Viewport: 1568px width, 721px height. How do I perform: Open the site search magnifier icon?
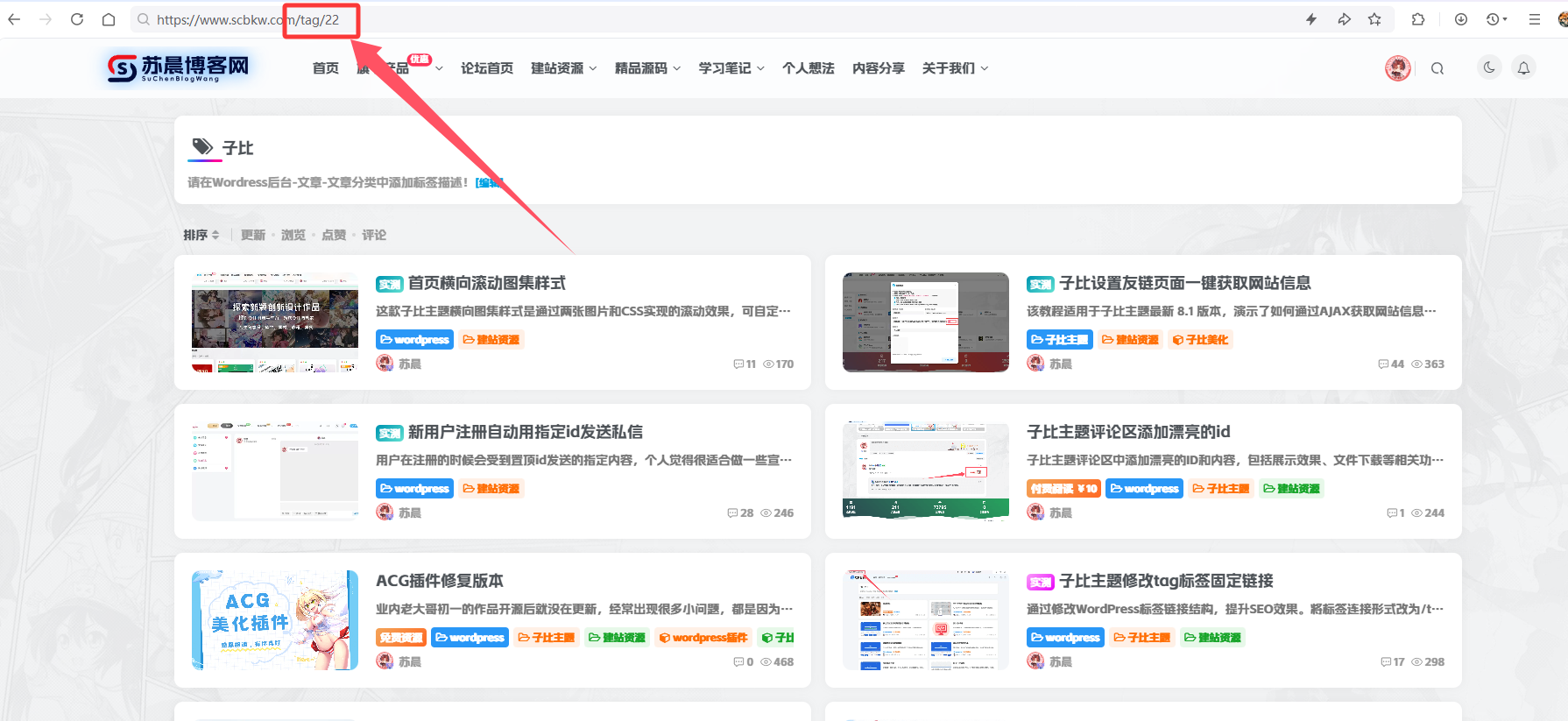tap(1437, 68)
